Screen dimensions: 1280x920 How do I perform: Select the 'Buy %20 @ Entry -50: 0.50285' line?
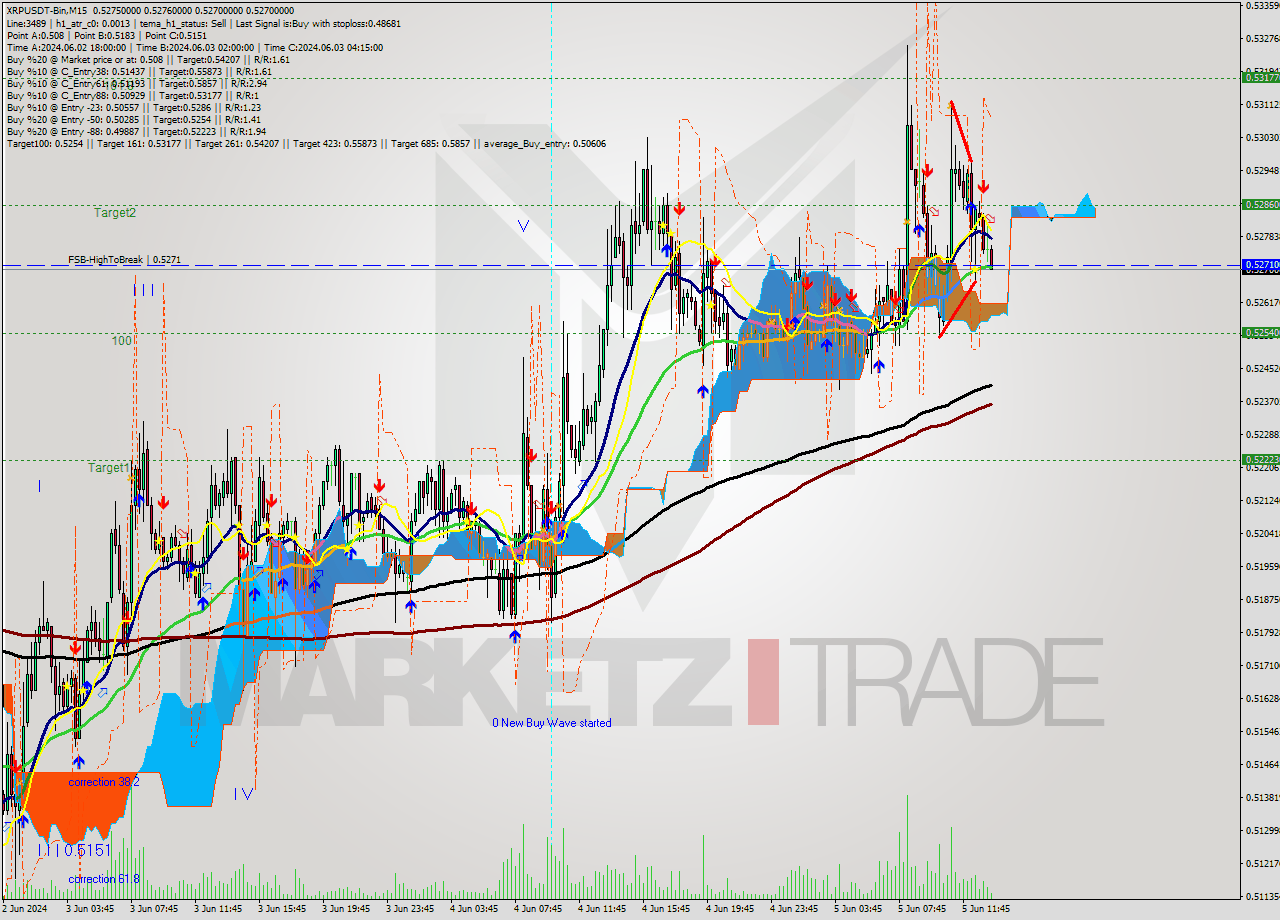click(x=133, y=119)
